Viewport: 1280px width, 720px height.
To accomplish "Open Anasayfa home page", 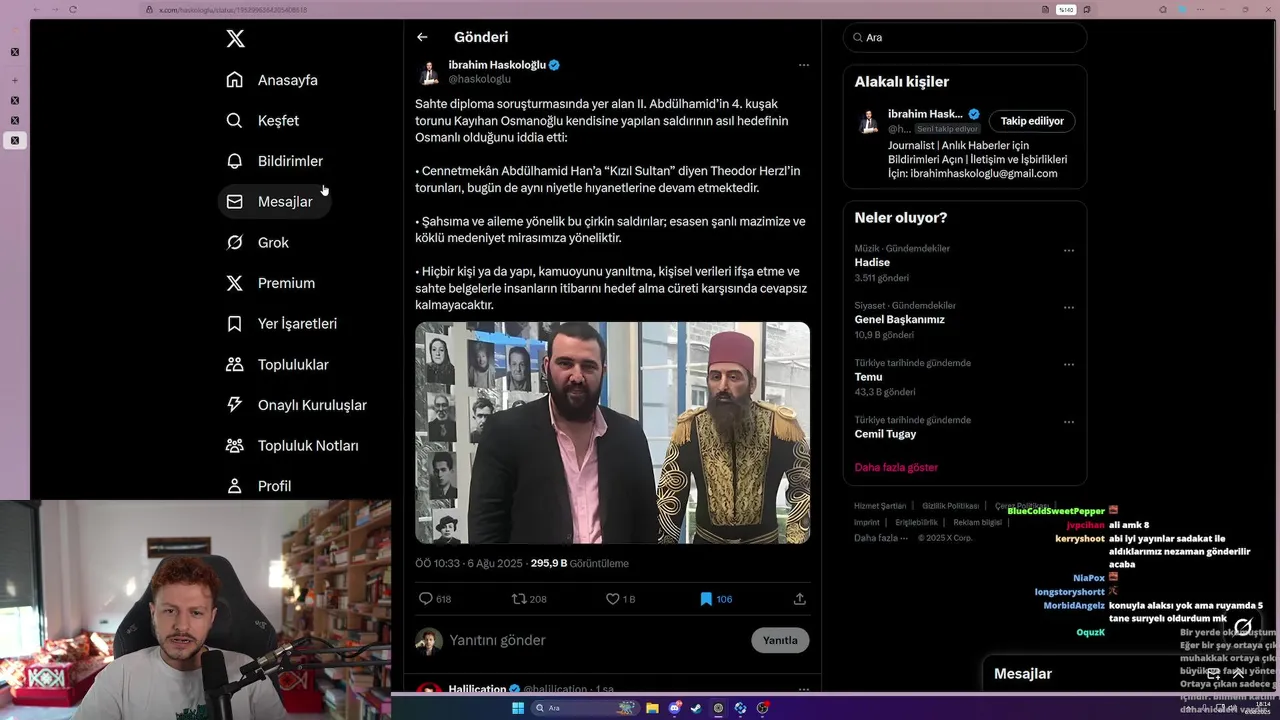I will (x=272, y=80).
